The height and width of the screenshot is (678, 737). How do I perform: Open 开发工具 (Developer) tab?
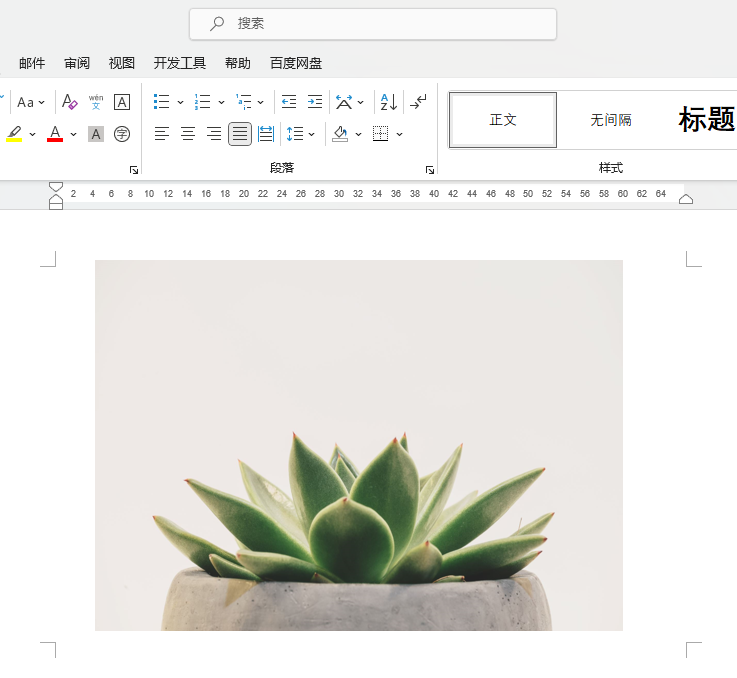(x=180, y=63)
